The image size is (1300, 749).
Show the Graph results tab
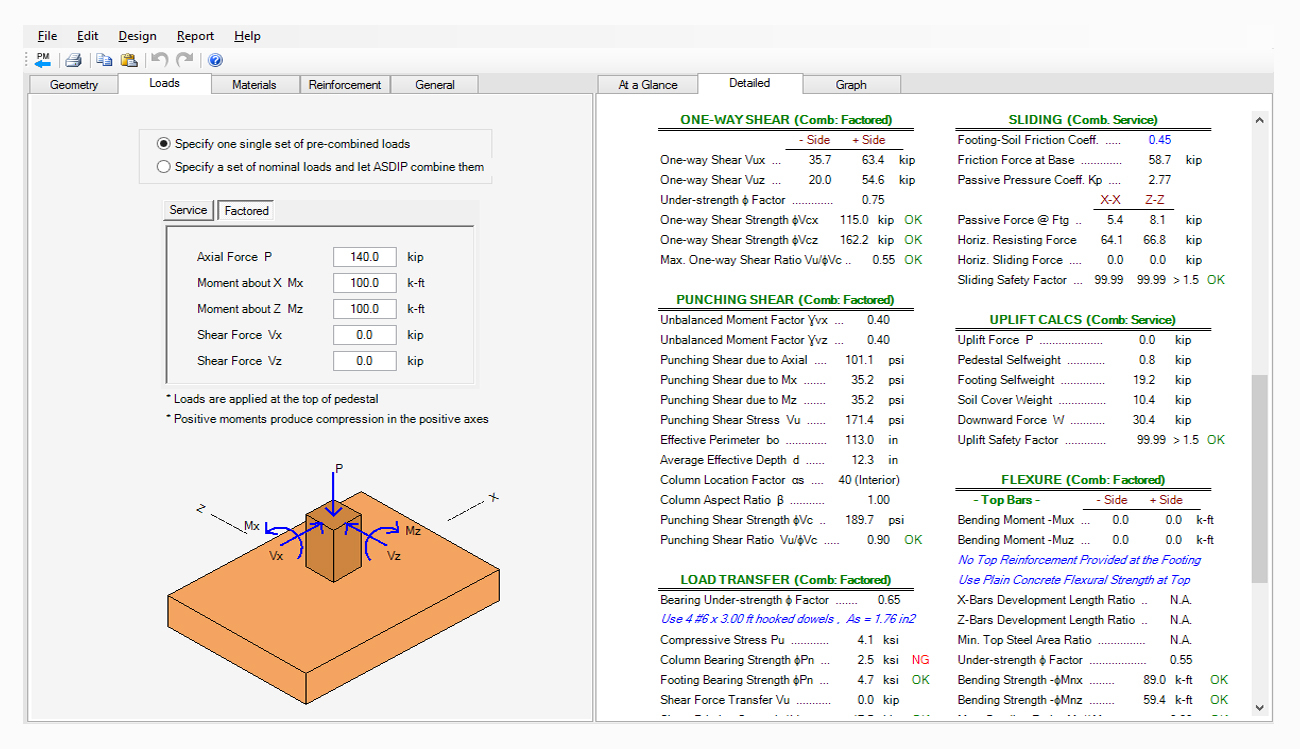coord(851,85)
